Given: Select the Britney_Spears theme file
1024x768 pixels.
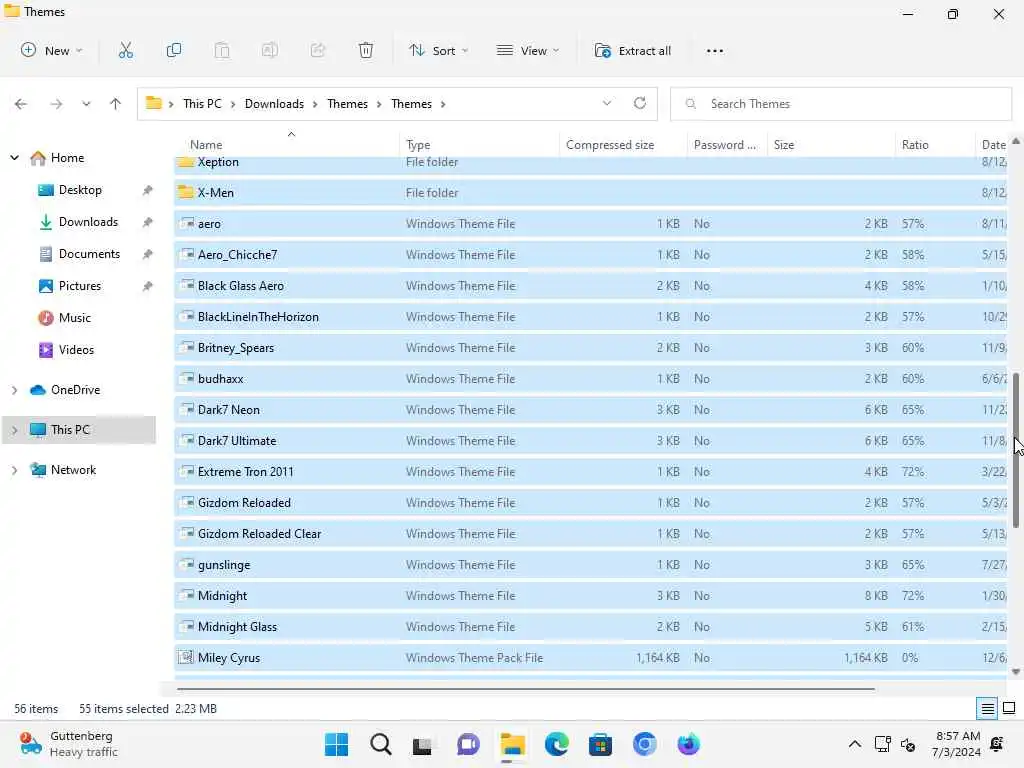Looking at the screenshot, I should coord(590,347).
